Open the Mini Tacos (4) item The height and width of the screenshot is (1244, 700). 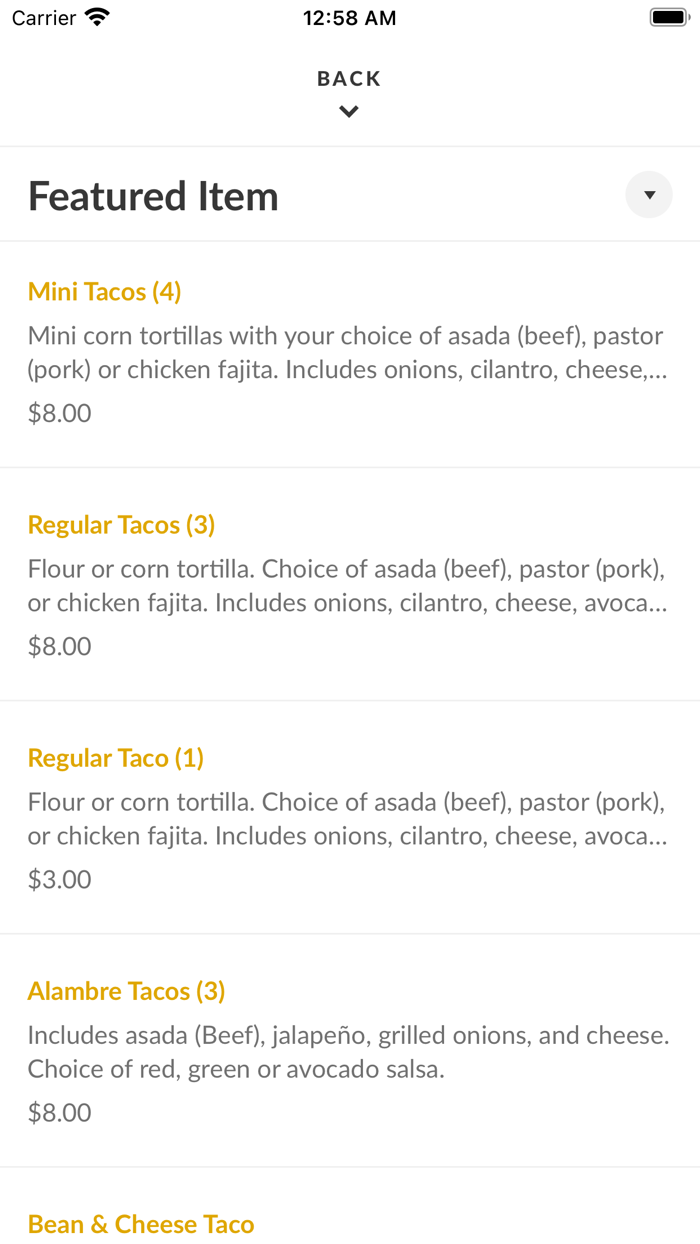pos(104,291)
